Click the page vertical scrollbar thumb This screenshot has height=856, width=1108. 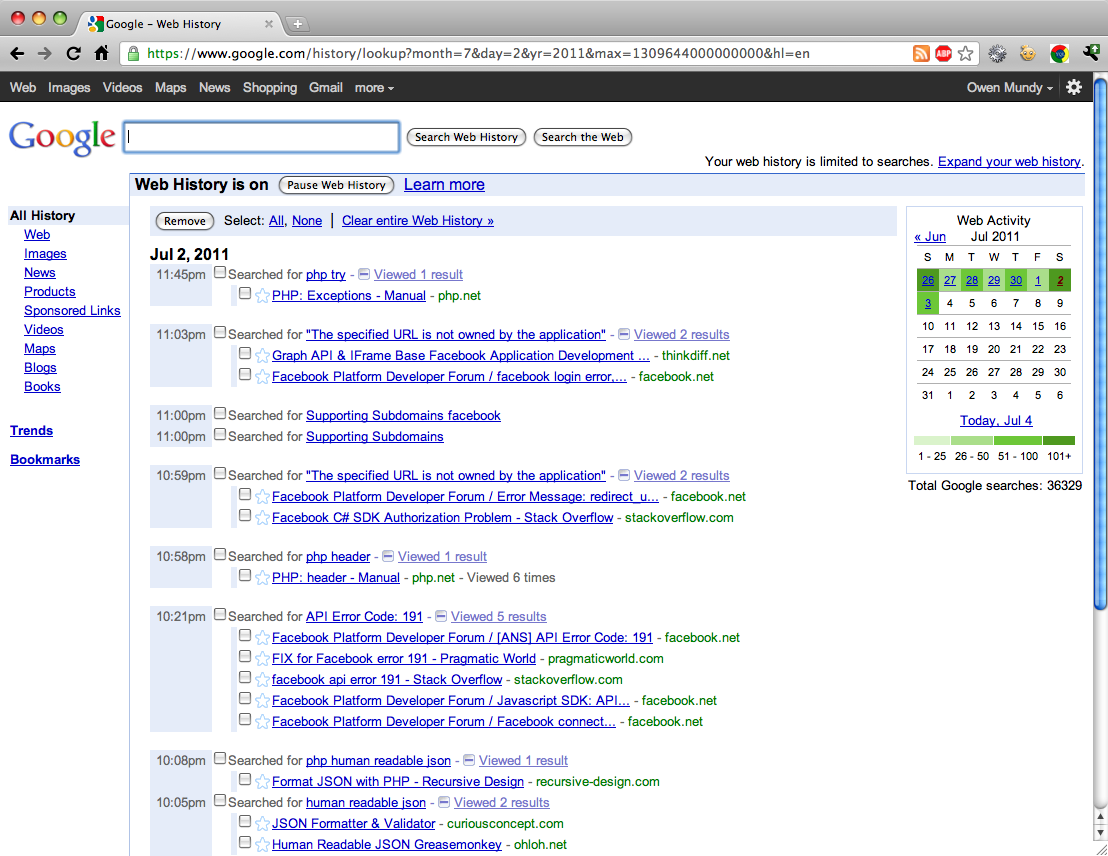tap(1100, 343)
